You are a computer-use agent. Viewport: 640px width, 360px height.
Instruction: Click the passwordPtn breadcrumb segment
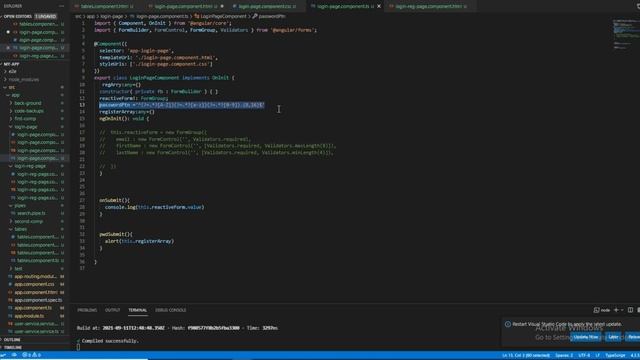(272, 16)
